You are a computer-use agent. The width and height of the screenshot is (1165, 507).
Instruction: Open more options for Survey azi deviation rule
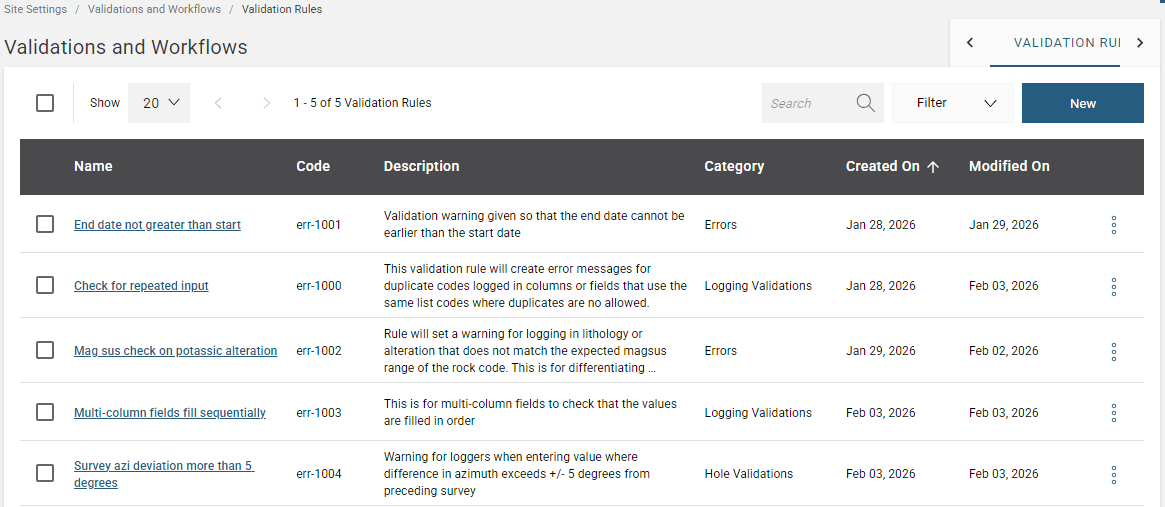point(1113,474)
